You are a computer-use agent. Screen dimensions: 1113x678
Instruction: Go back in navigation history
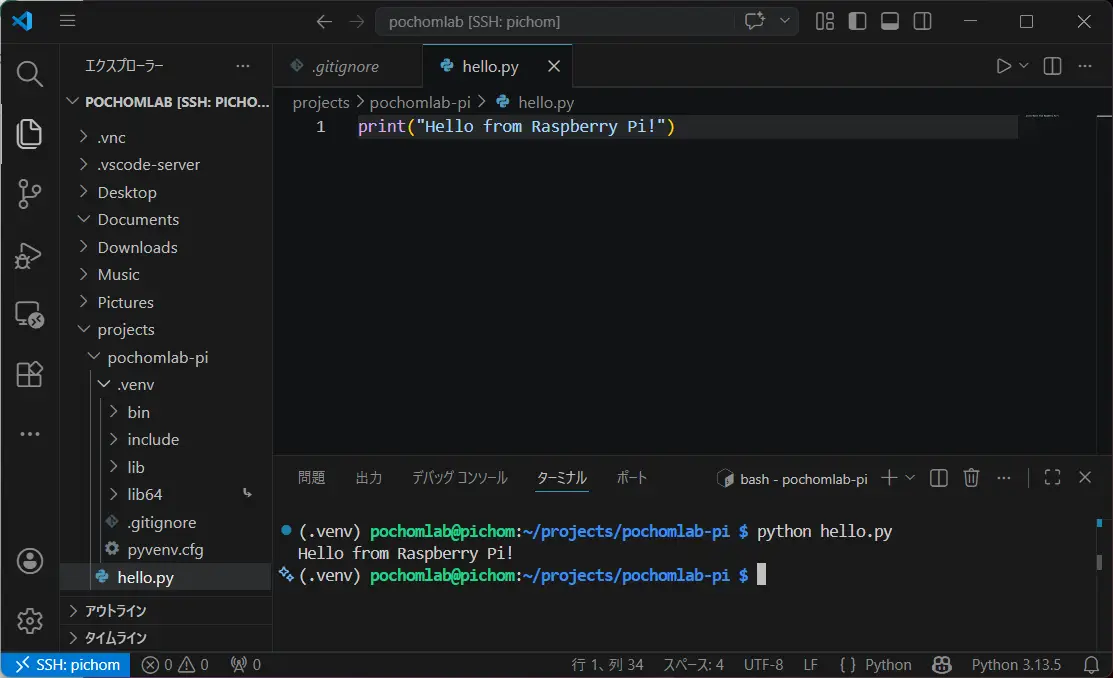click(324, 21)
